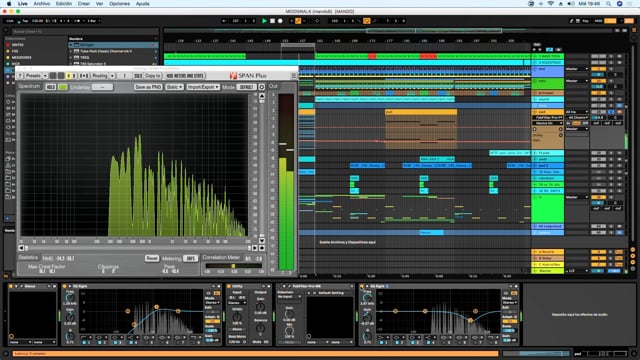640x360 pixels.
Task: Select SPAN state A button
Action: 69,76
